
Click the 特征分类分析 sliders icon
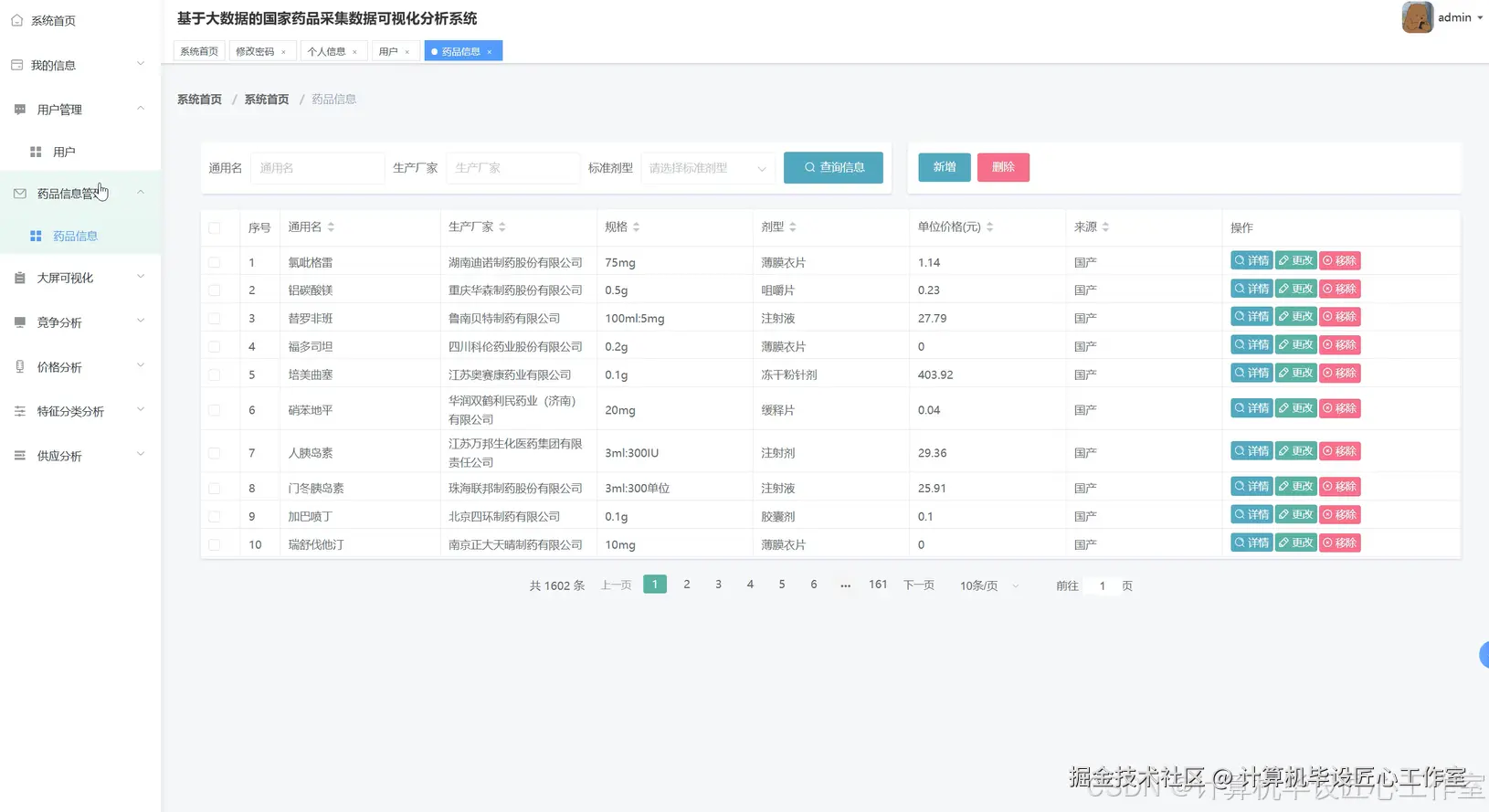(20, 411)
